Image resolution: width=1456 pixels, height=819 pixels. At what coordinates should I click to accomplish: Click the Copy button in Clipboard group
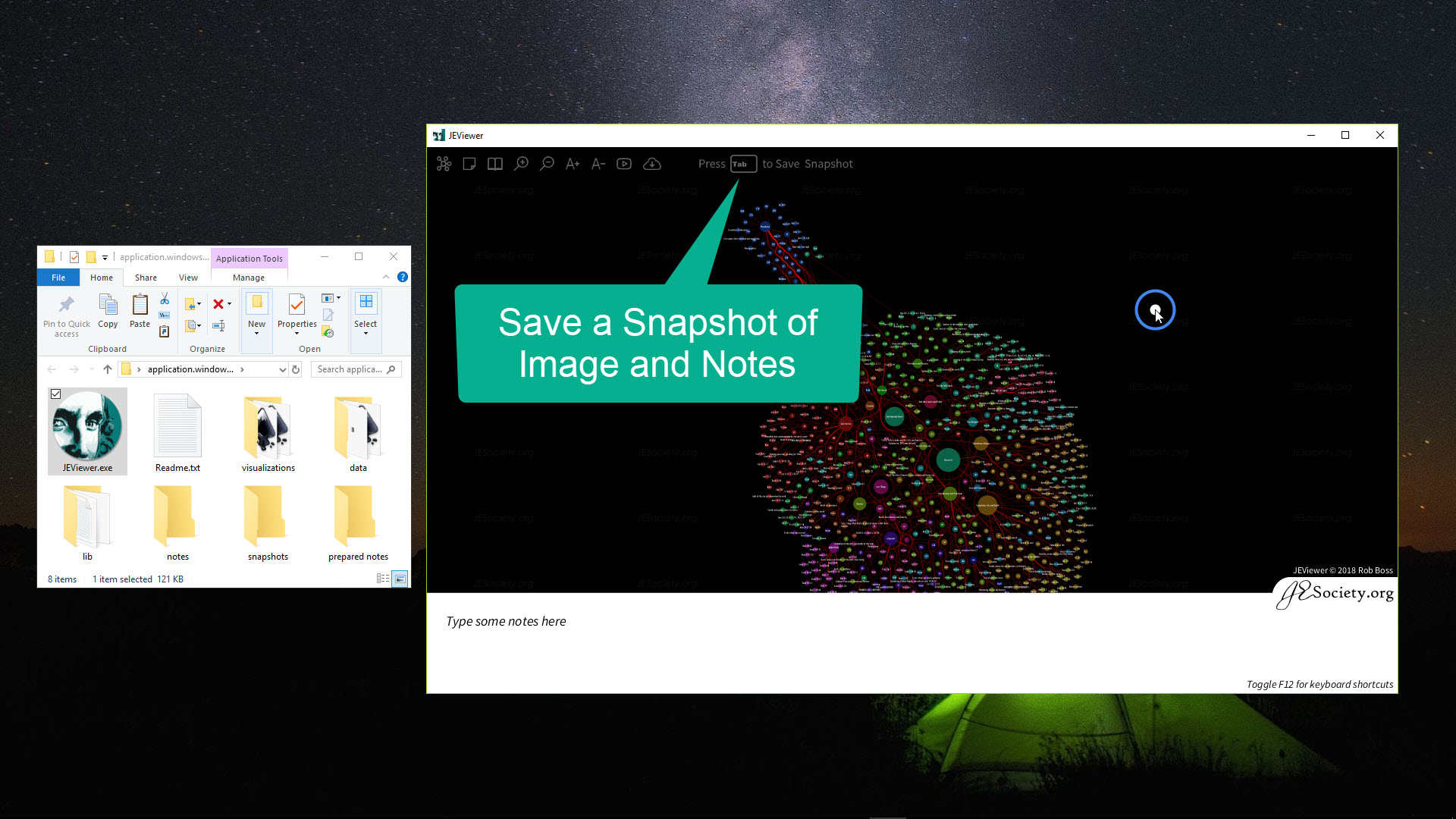pos(108,311)
